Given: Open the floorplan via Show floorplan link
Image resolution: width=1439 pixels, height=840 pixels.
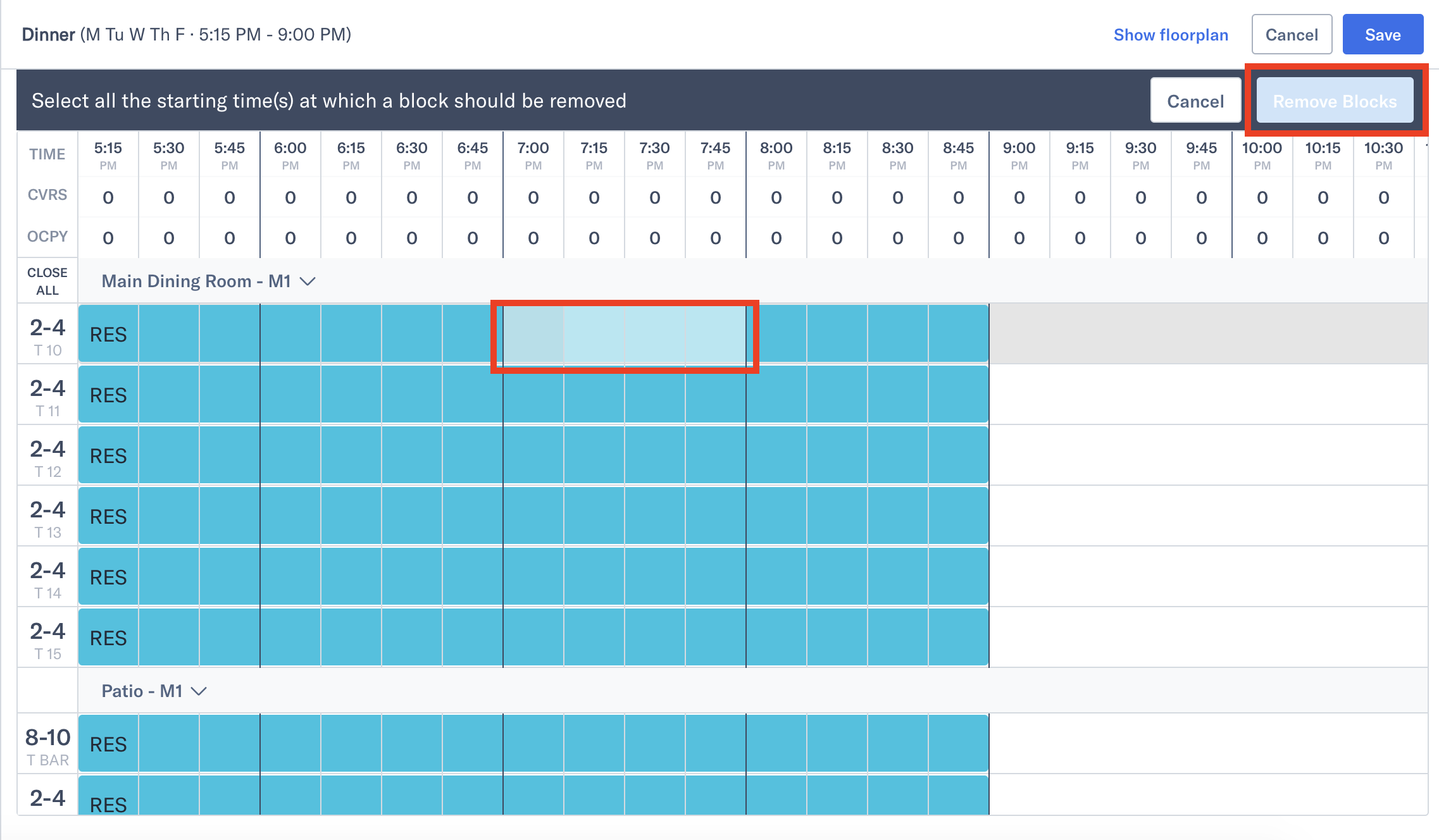Looking at the screenshot, I should (1170, 35).
